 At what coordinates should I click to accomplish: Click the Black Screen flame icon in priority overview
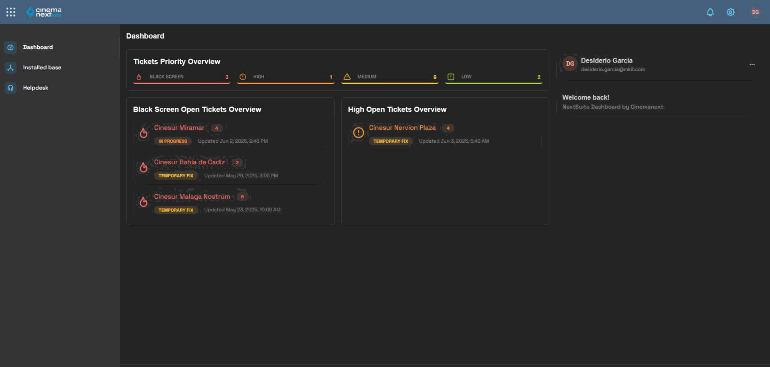[138, 77]
